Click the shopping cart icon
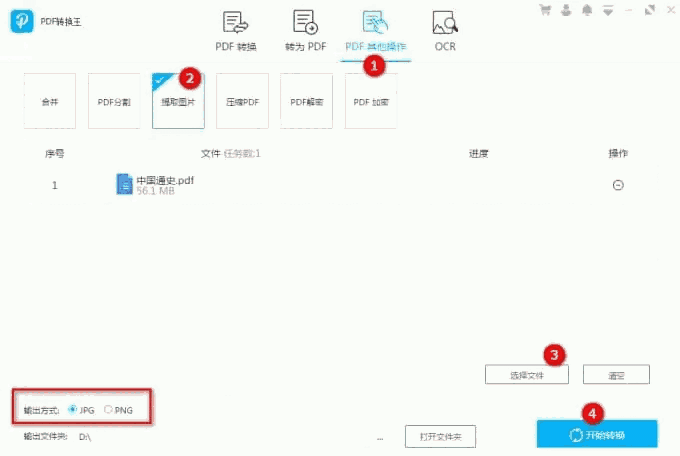 [x=545, y=10]
